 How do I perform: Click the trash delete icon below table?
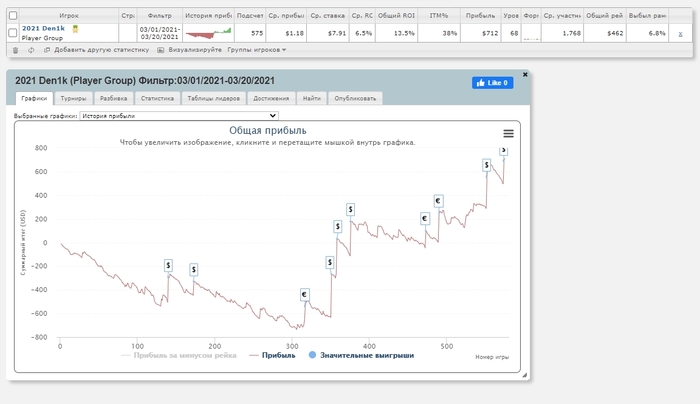coord(15,50)
